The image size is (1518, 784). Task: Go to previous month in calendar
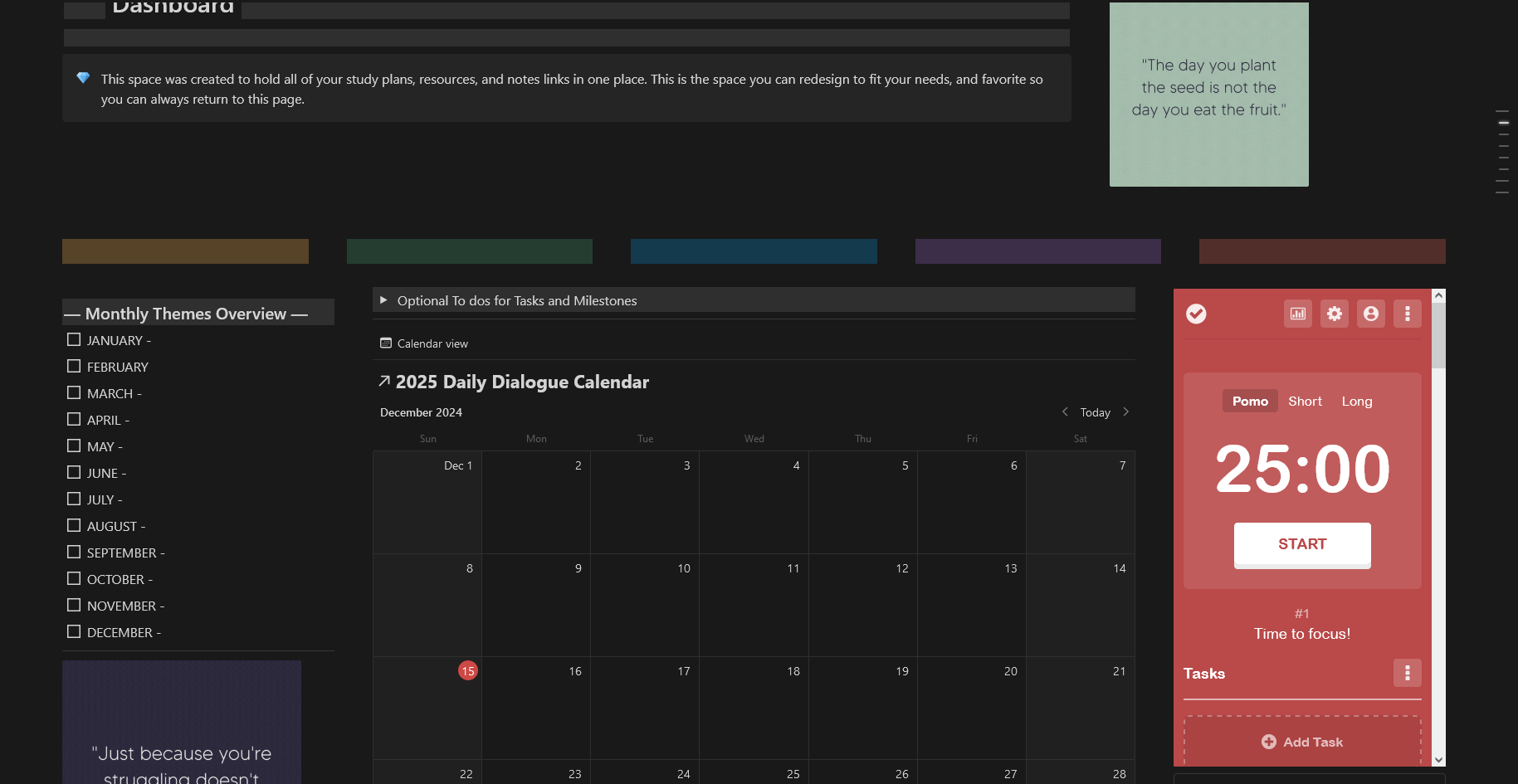[1065, 412]
